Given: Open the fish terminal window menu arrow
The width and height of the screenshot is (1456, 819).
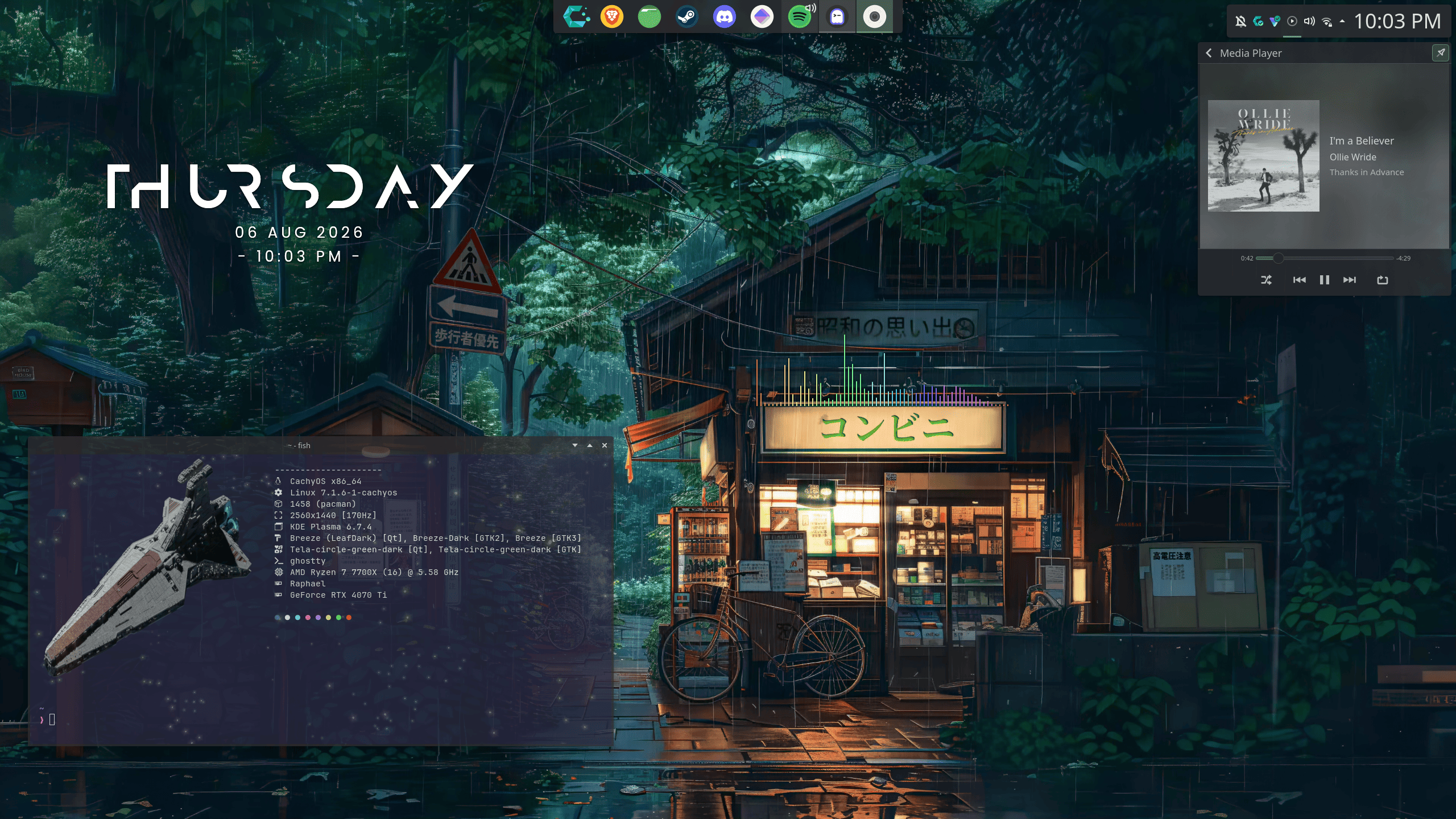Looking at the screenshot, I should click(575, 445).
